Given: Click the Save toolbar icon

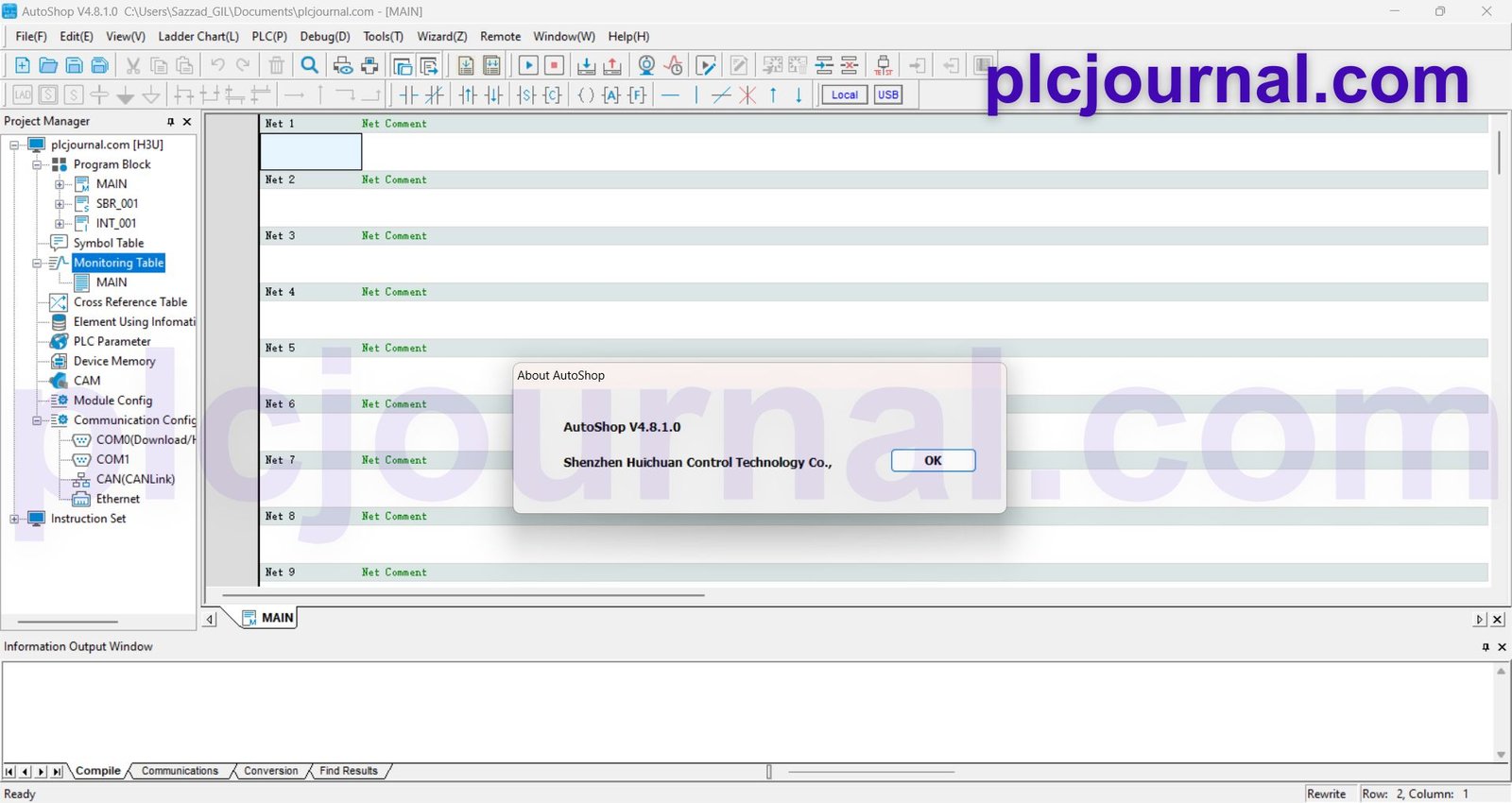Looking at the screenshot, I should coord(74,65).
